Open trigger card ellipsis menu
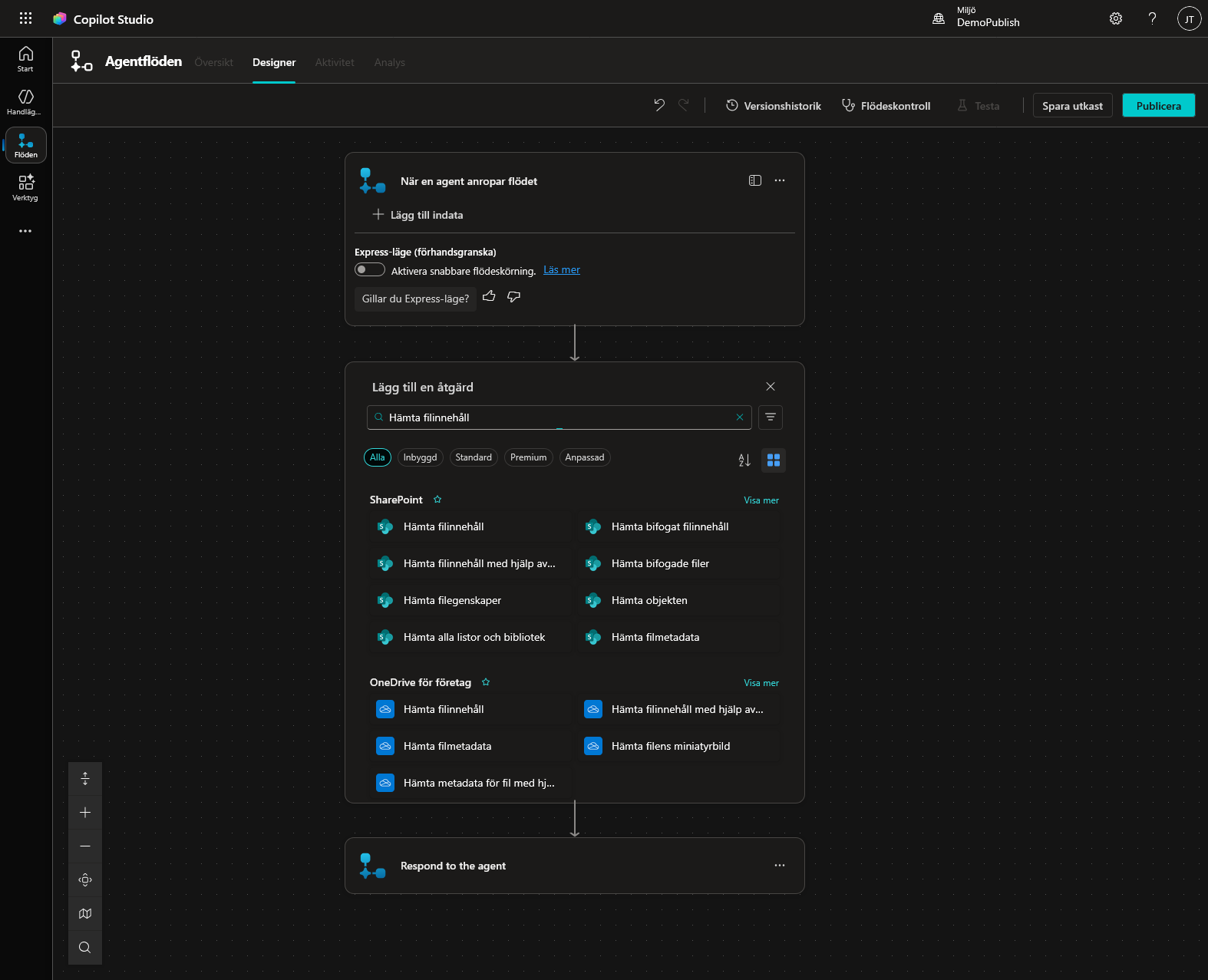 click(780, 180)
